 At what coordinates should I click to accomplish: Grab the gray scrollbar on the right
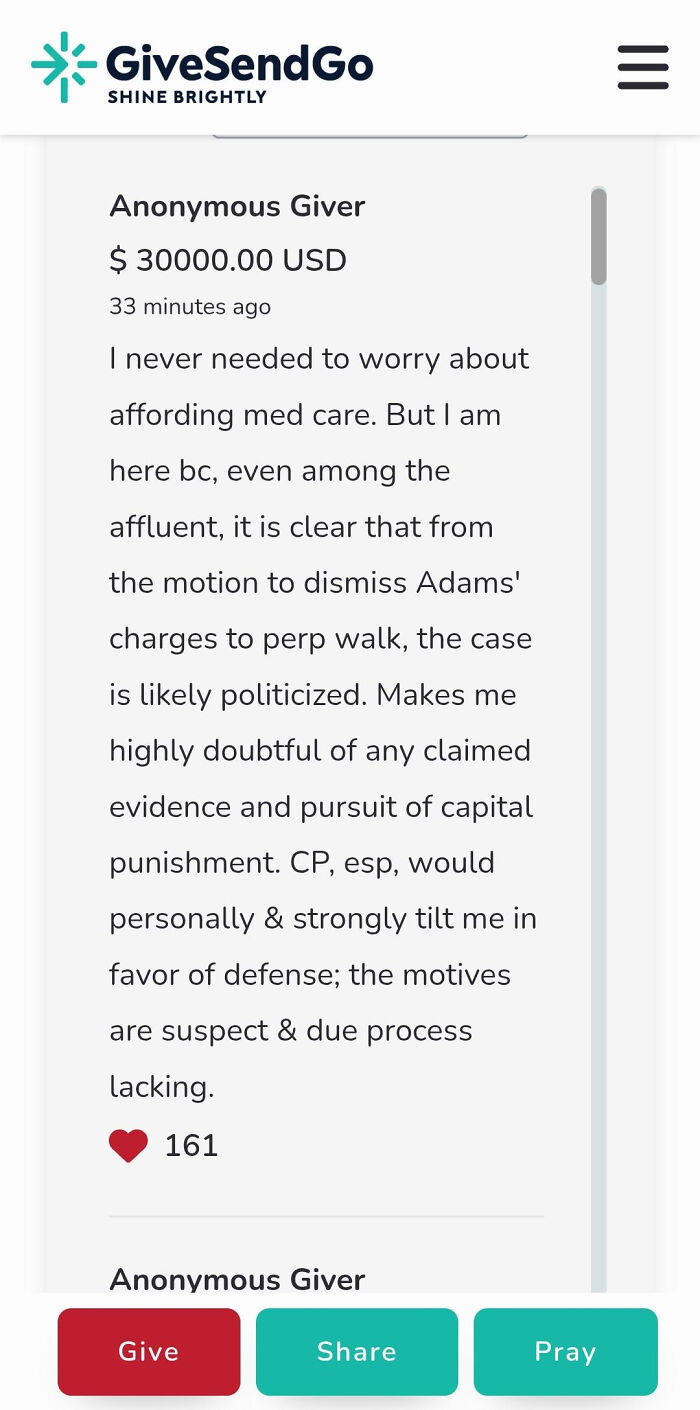pos(601,235)
